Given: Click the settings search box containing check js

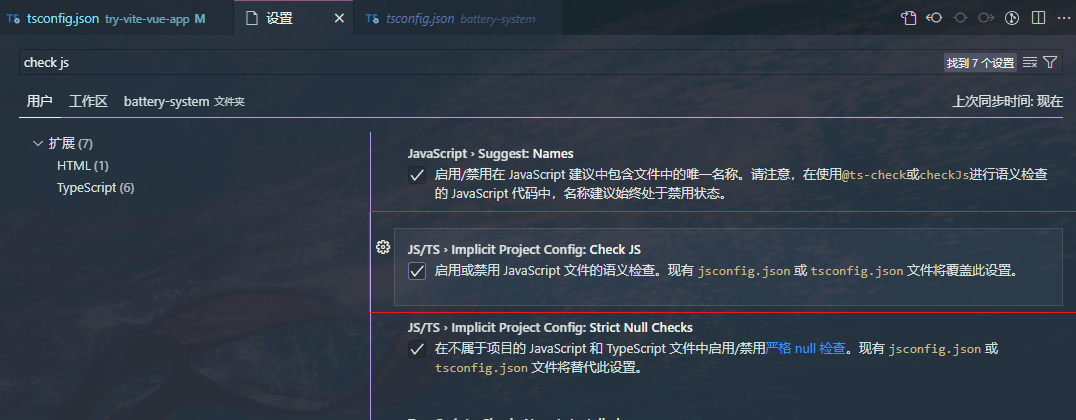Looking at the screenshot, I should coord(480,62).
